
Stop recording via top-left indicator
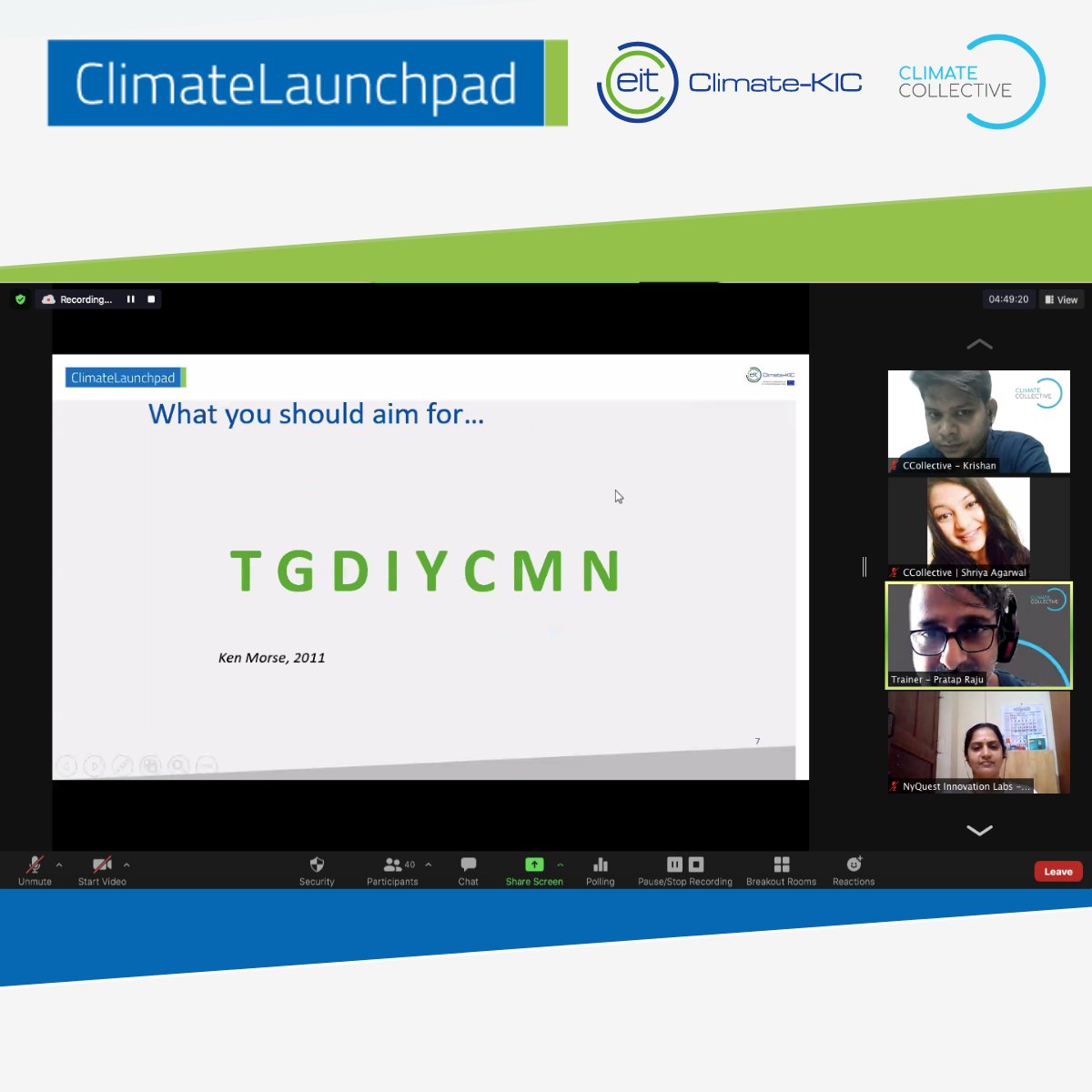click(x=151, y=299)
